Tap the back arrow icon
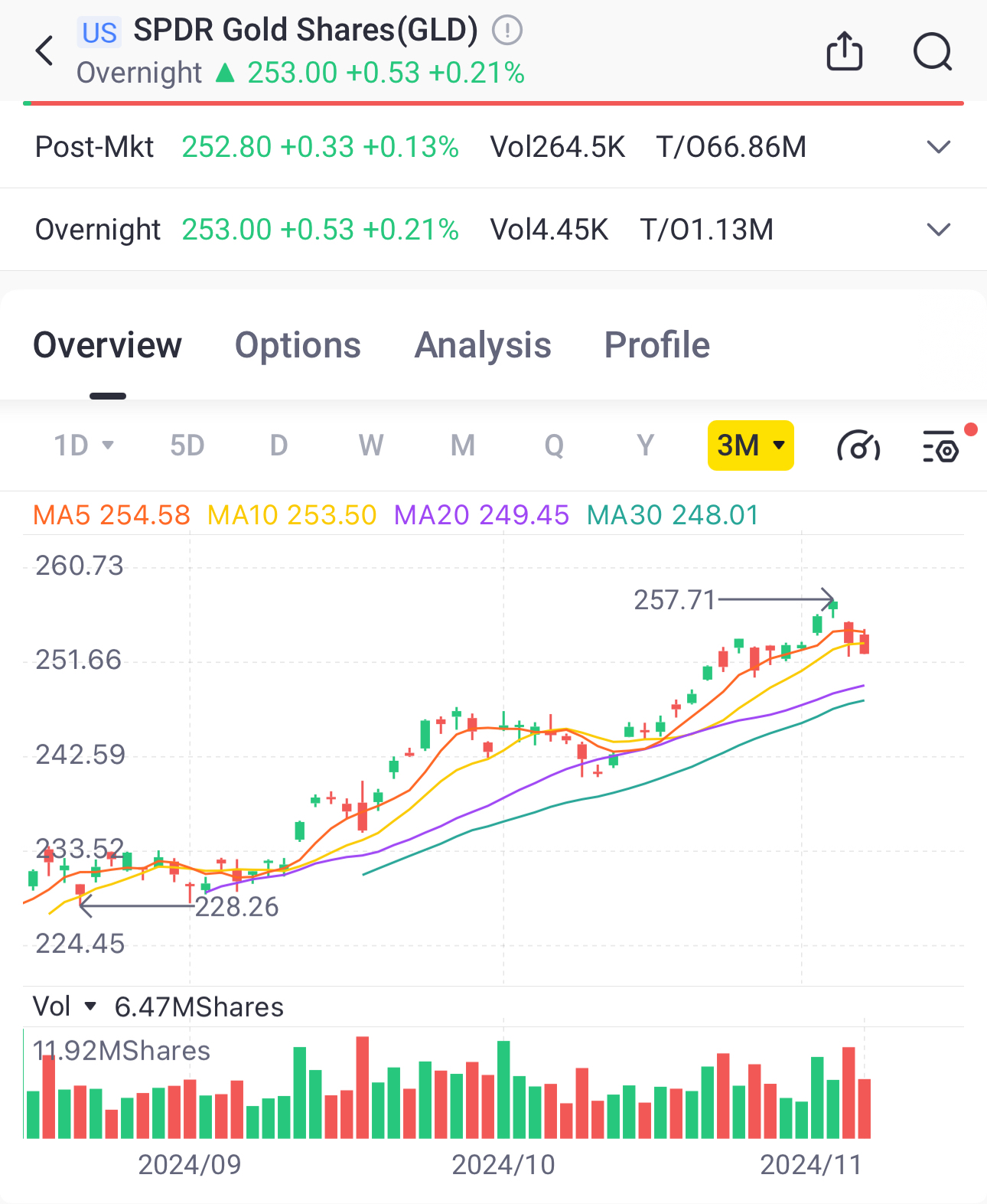 (x=45, y=51)
